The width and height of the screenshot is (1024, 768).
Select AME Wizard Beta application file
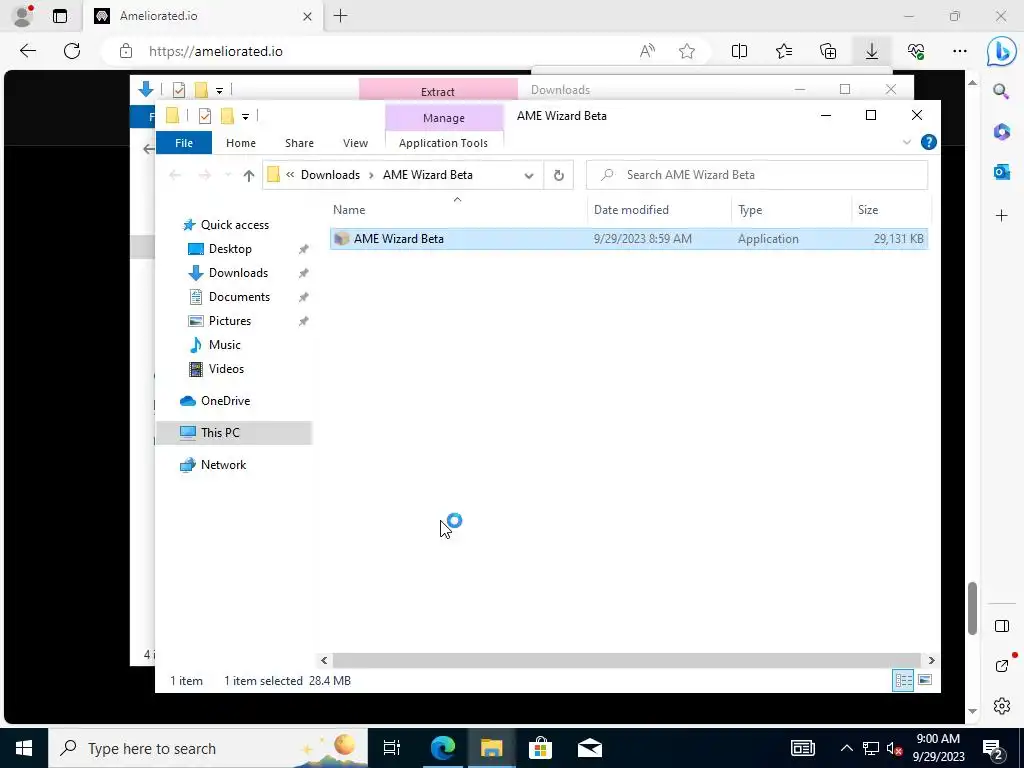pyautogui.click(x=629, y=239)
